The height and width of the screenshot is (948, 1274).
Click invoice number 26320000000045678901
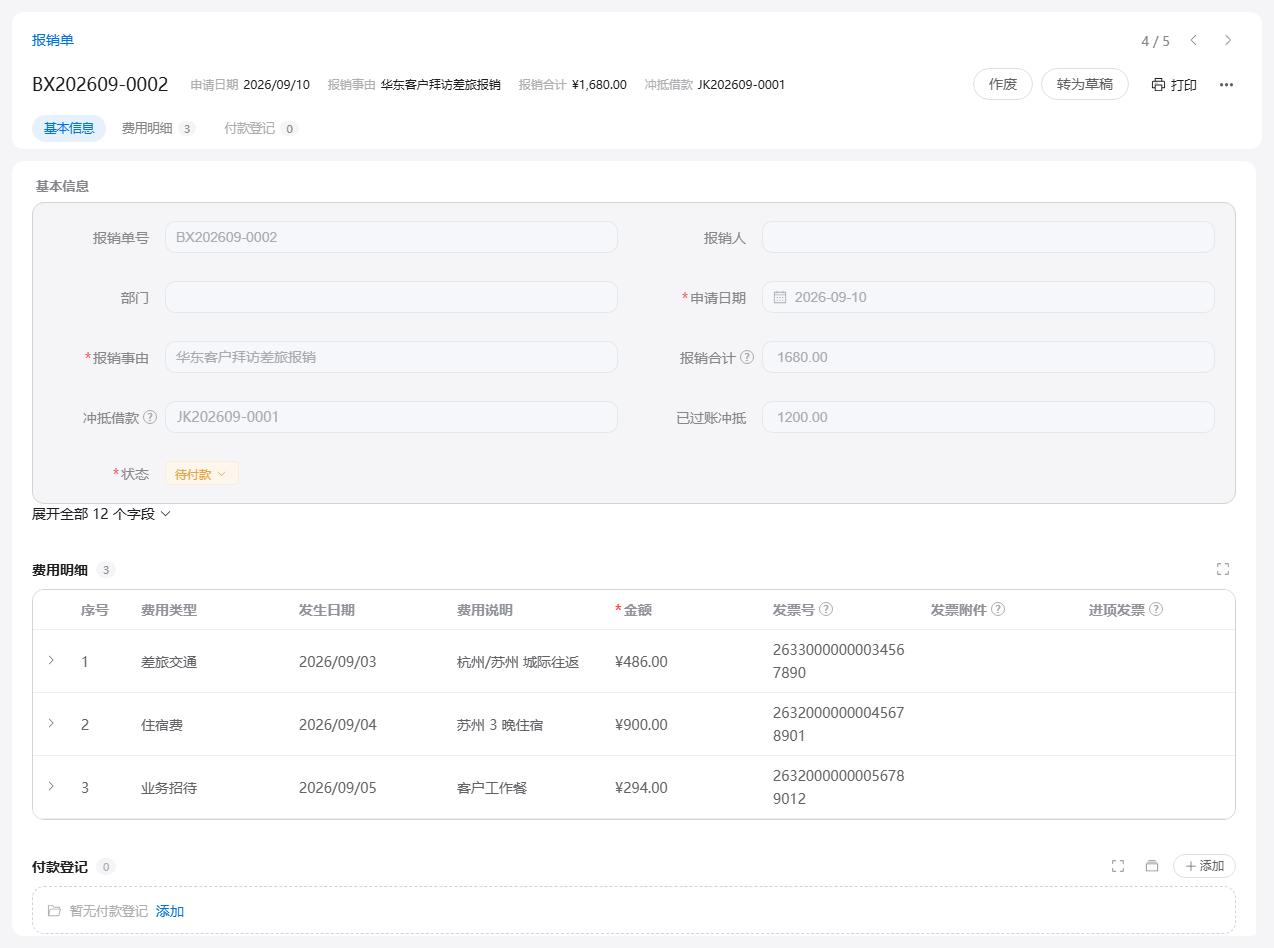[x=839, y=724]
